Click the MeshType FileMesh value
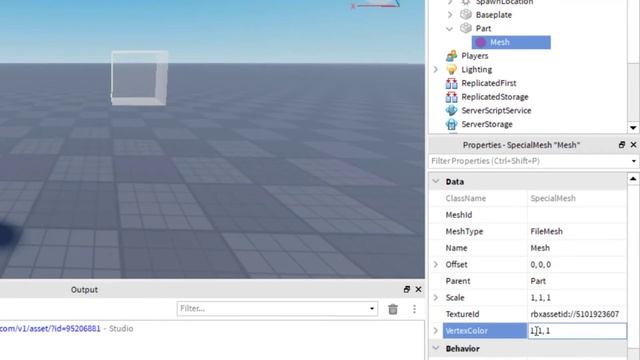 click(577, 231)
